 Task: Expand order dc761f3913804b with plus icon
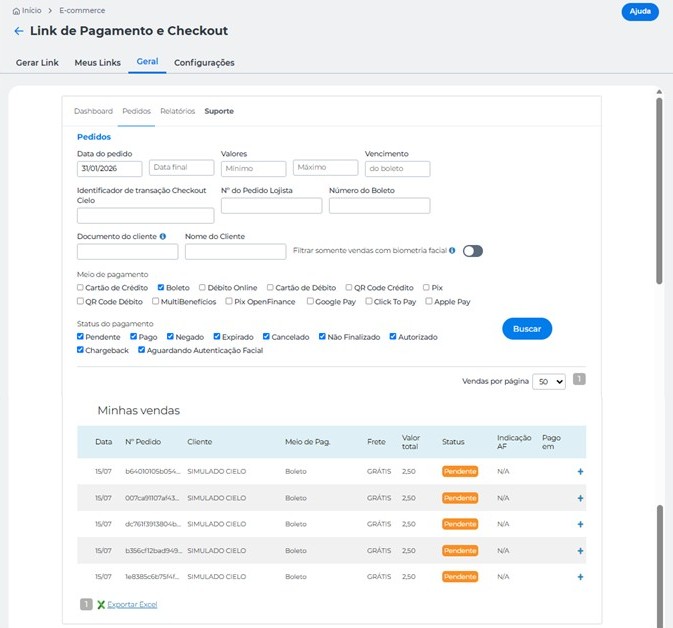pos(580,524)
